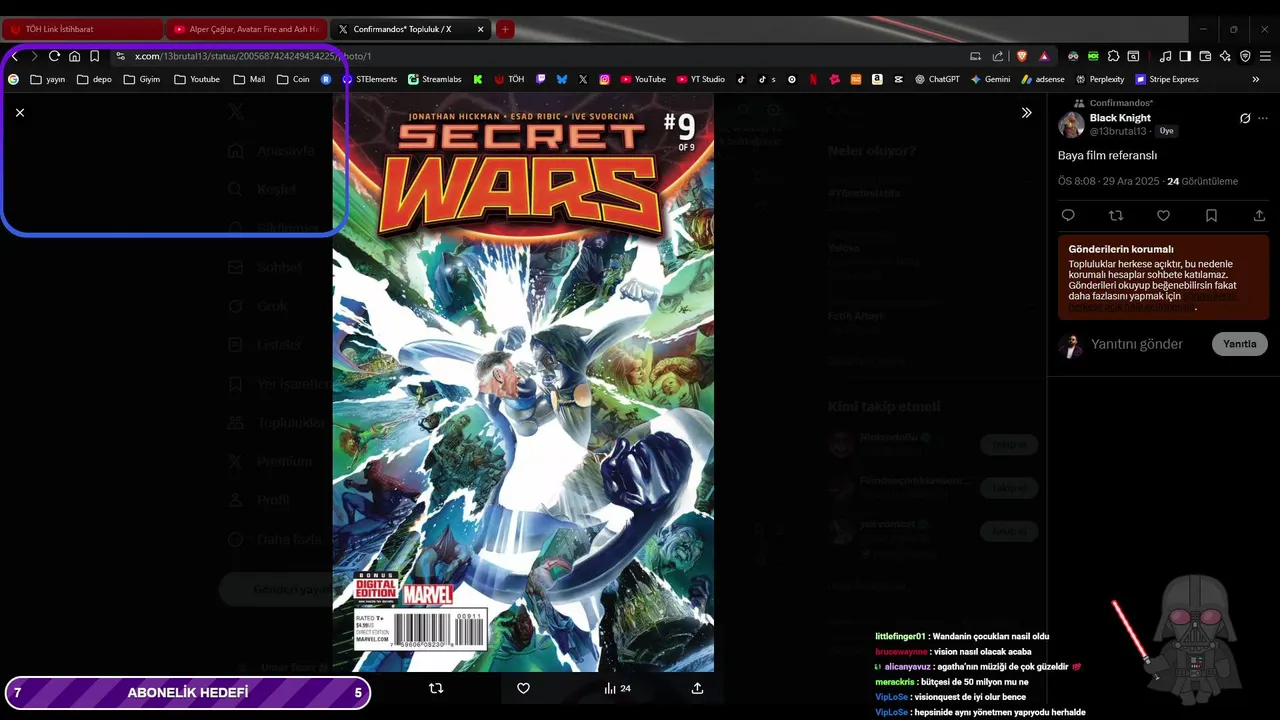
Task: Open the STElements bookmark
Action: pyautogui.click(x=369, y=79)
